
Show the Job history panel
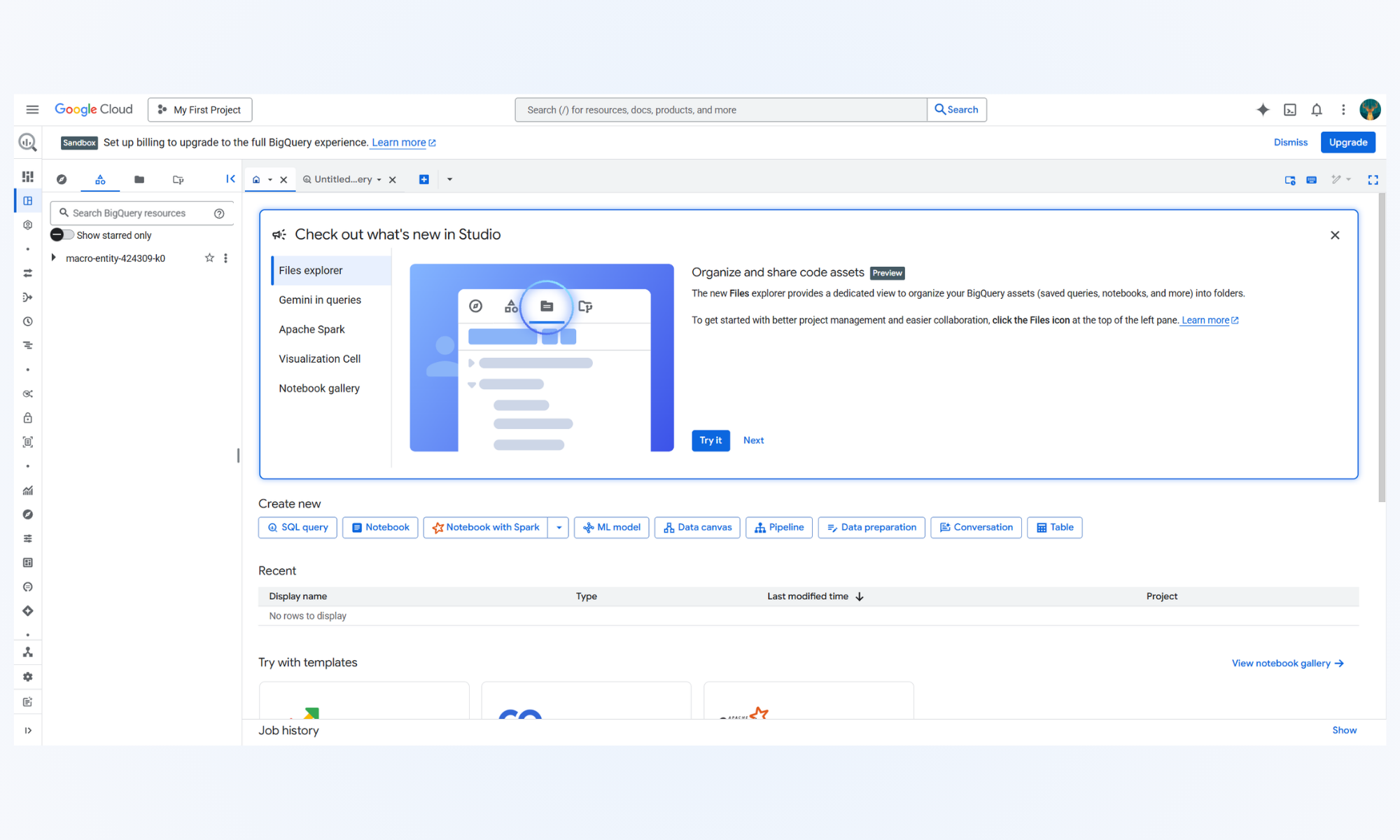(1344, 730)
